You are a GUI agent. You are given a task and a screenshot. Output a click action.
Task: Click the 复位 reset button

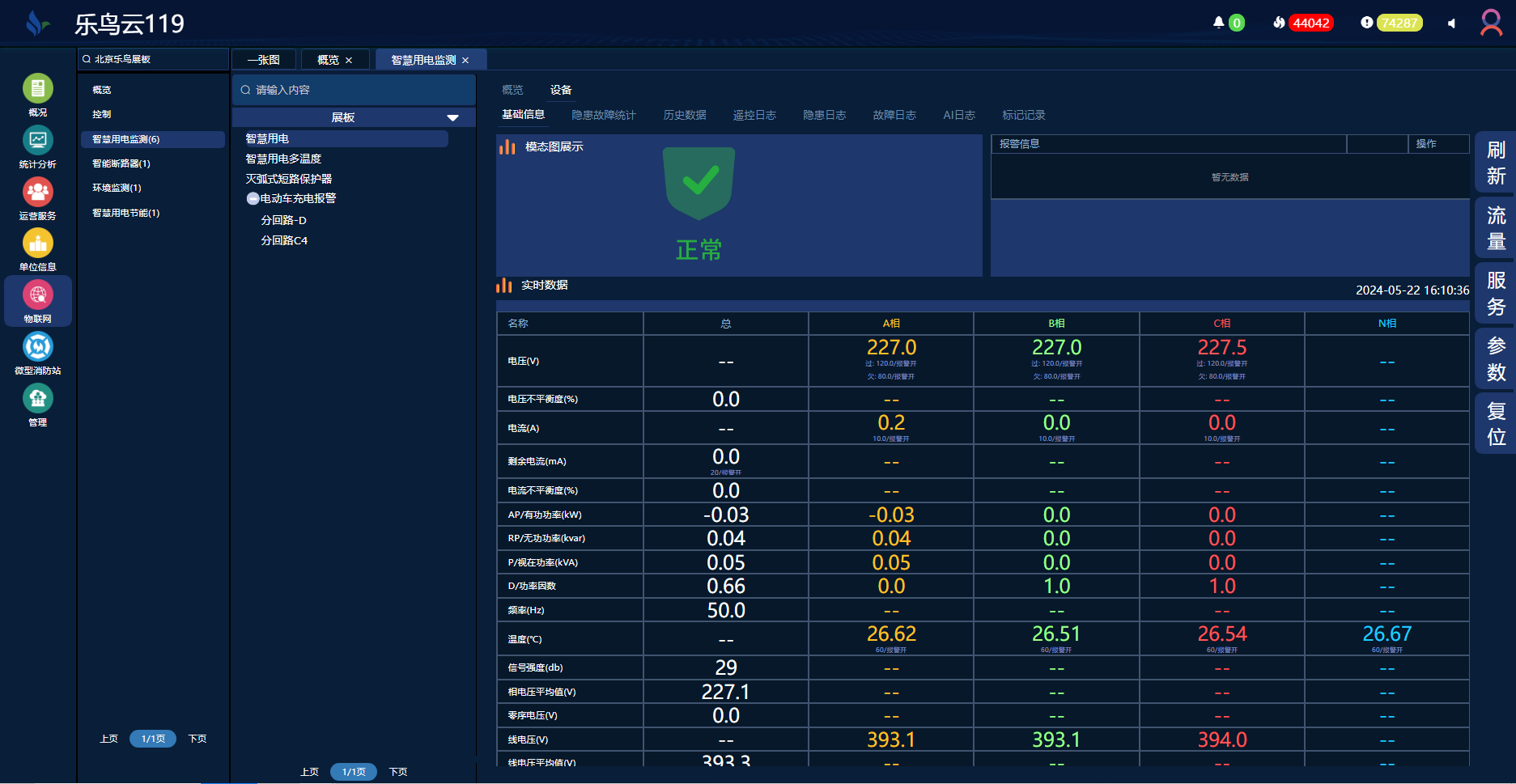(1496, 424)
